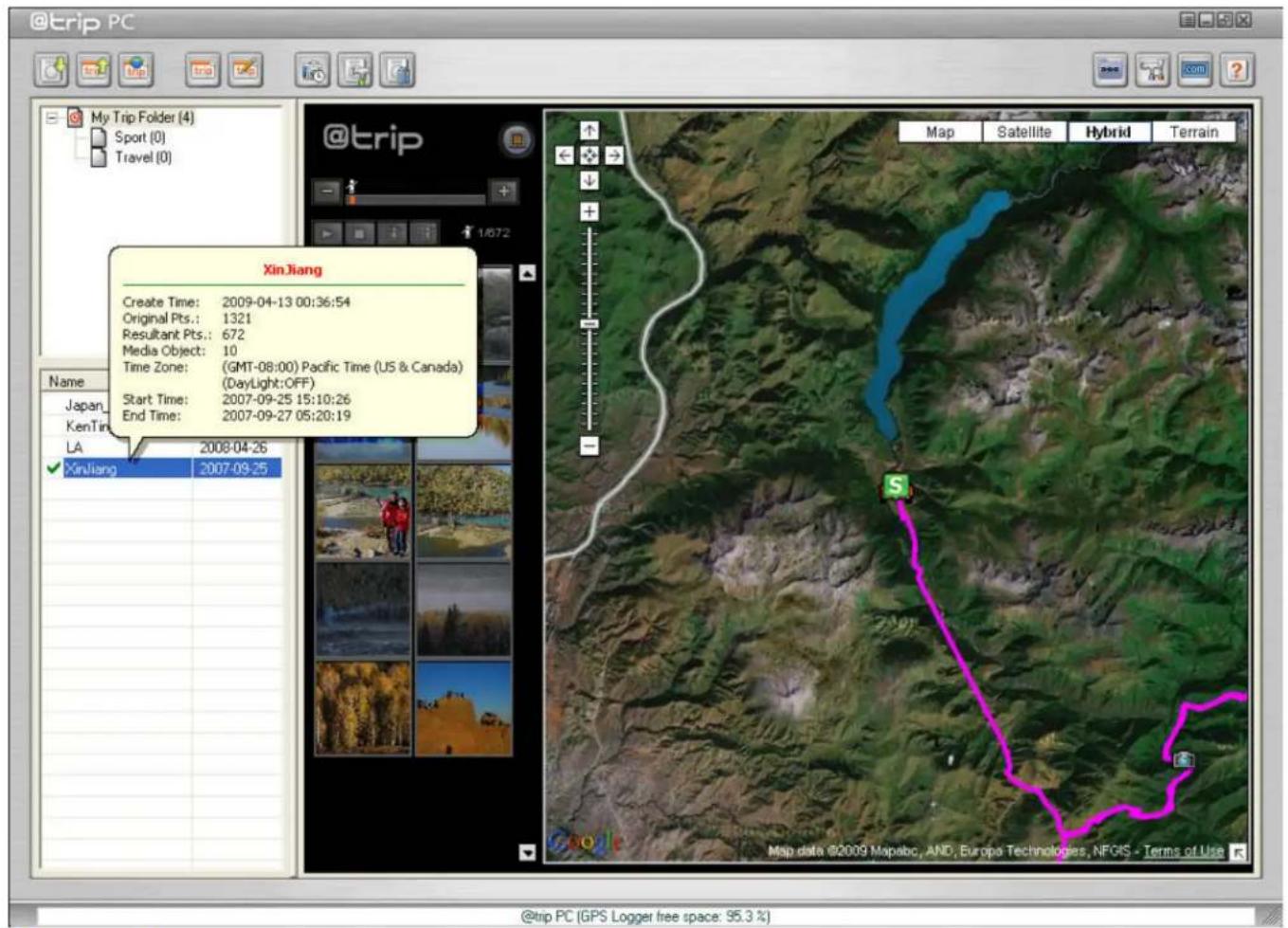Open the dark blue river thumbnail
Viewport: 1288px width, 928px height.
[363, 610]
